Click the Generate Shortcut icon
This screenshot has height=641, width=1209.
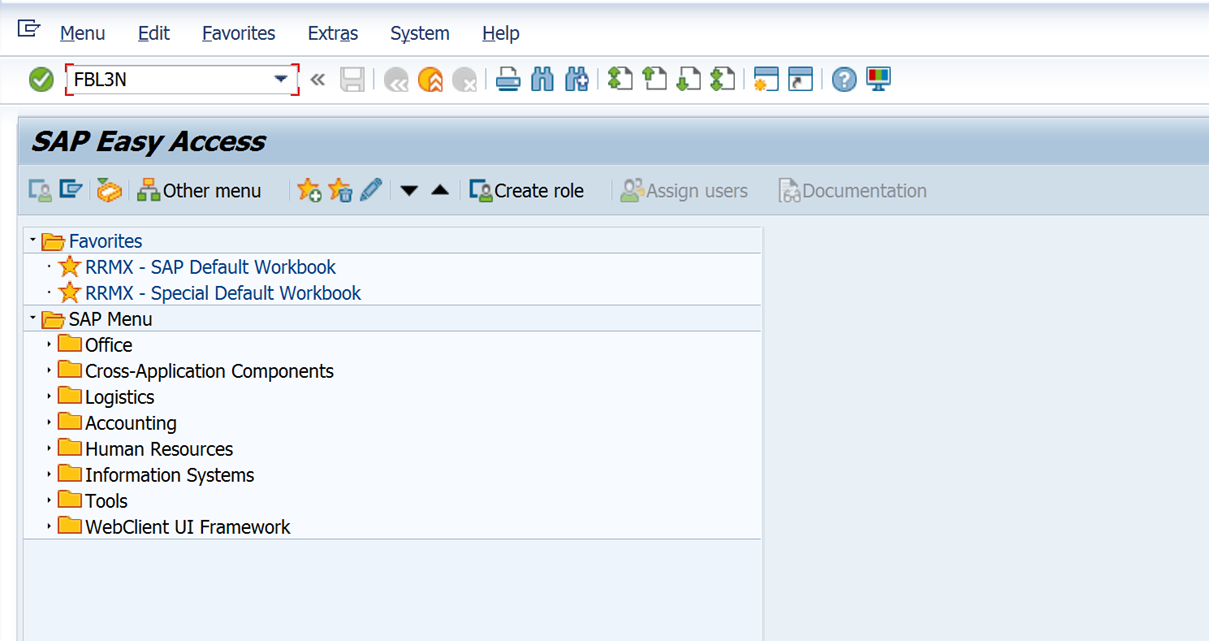click(x=800, y=79)
